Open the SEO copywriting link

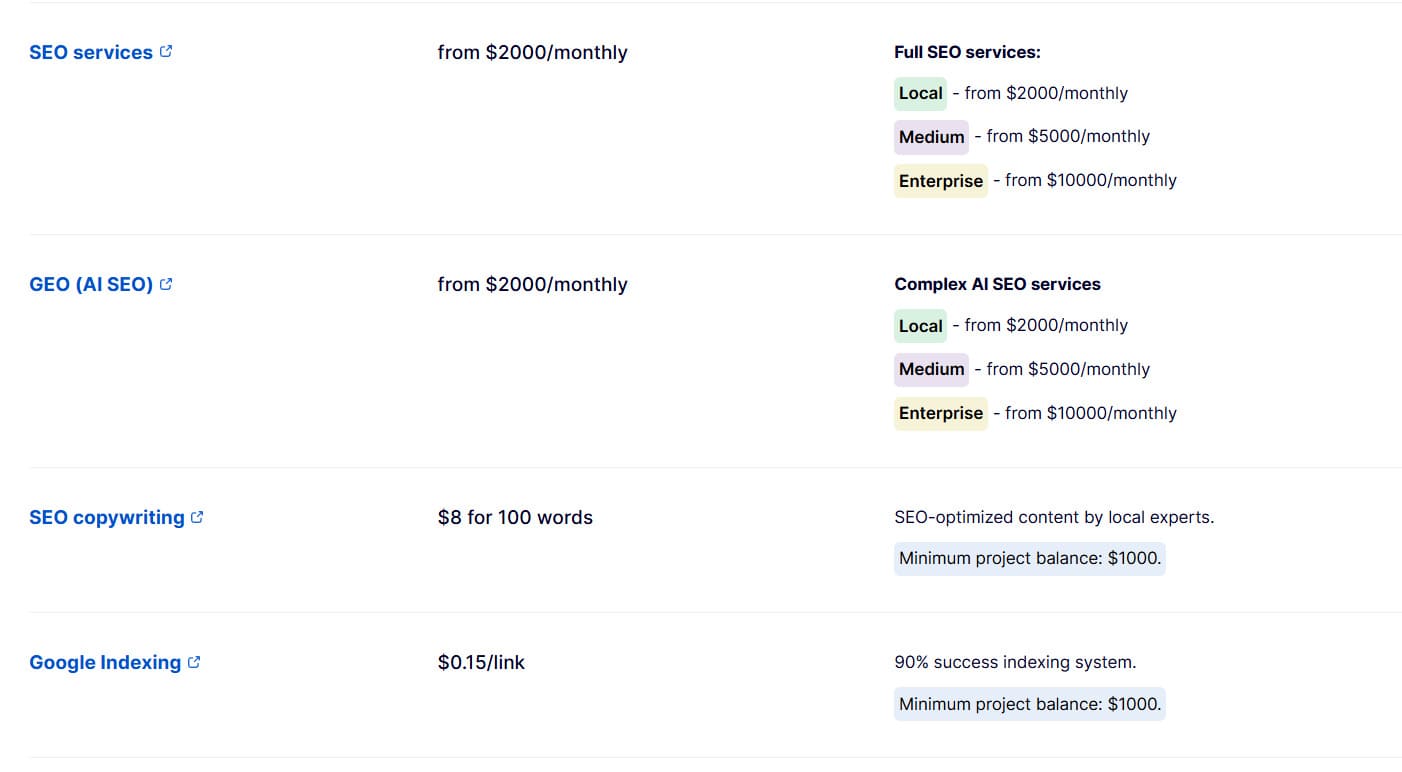(x=105, y=517)
